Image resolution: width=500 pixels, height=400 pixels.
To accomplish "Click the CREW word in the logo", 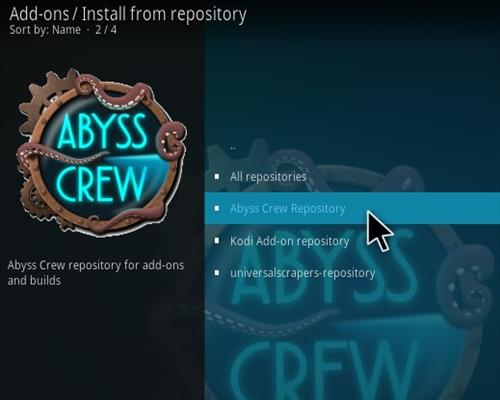I will point(101,183).
